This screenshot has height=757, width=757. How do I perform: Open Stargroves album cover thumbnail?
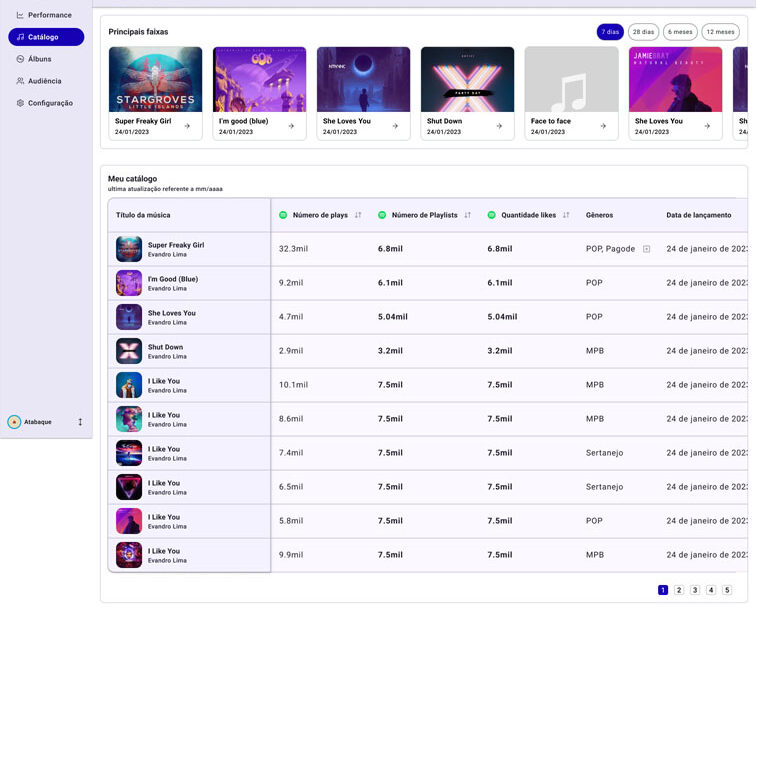coord(155,79)
